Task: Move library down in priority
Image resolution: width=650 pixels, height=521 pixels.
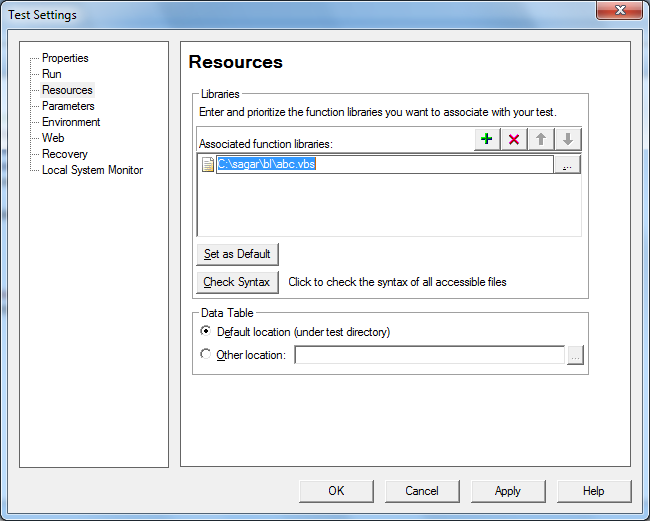Action: pyautogui.click(x=568, y=139)
